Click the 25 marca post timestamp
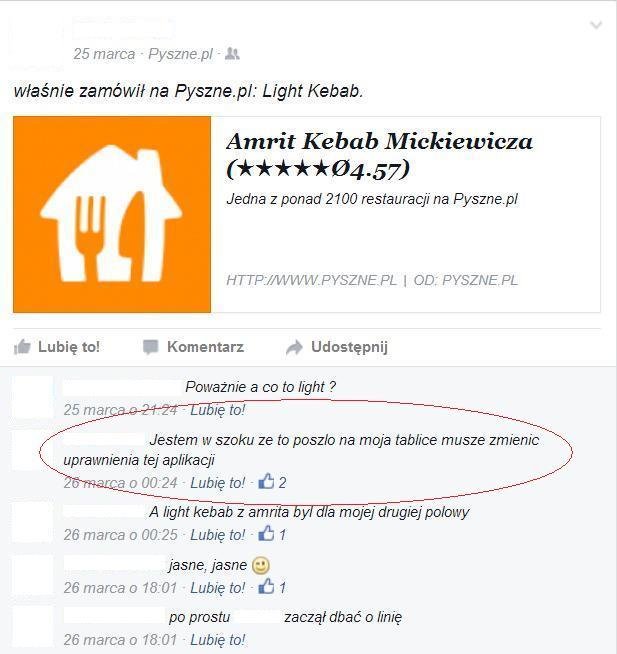This screenshot has height=654, width=617. [x=104, y=54]
